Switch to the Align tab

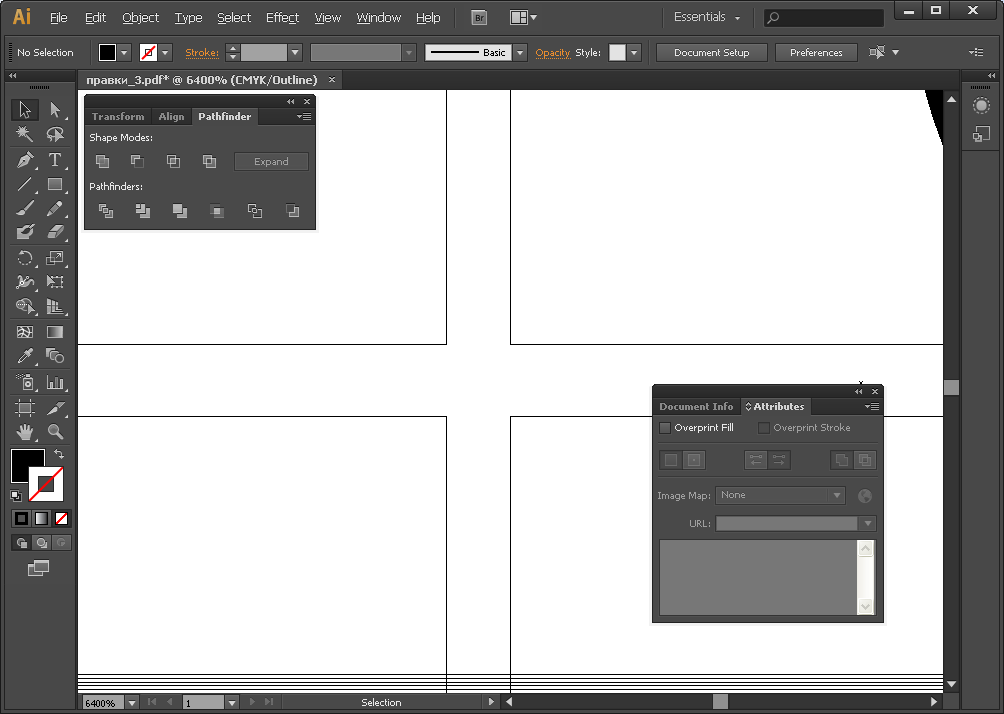171,117
